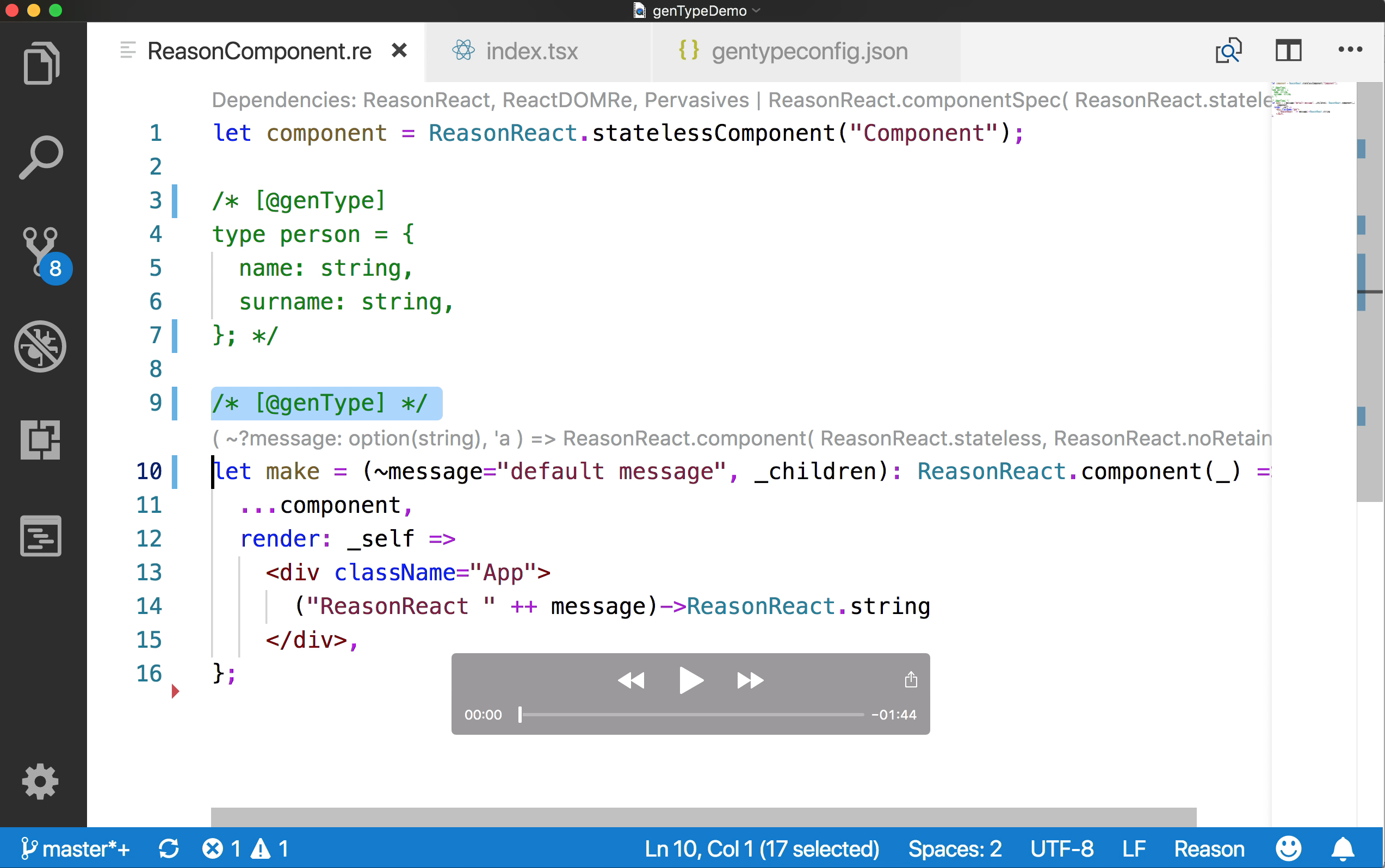Open the Extensions view

point(40,441)
